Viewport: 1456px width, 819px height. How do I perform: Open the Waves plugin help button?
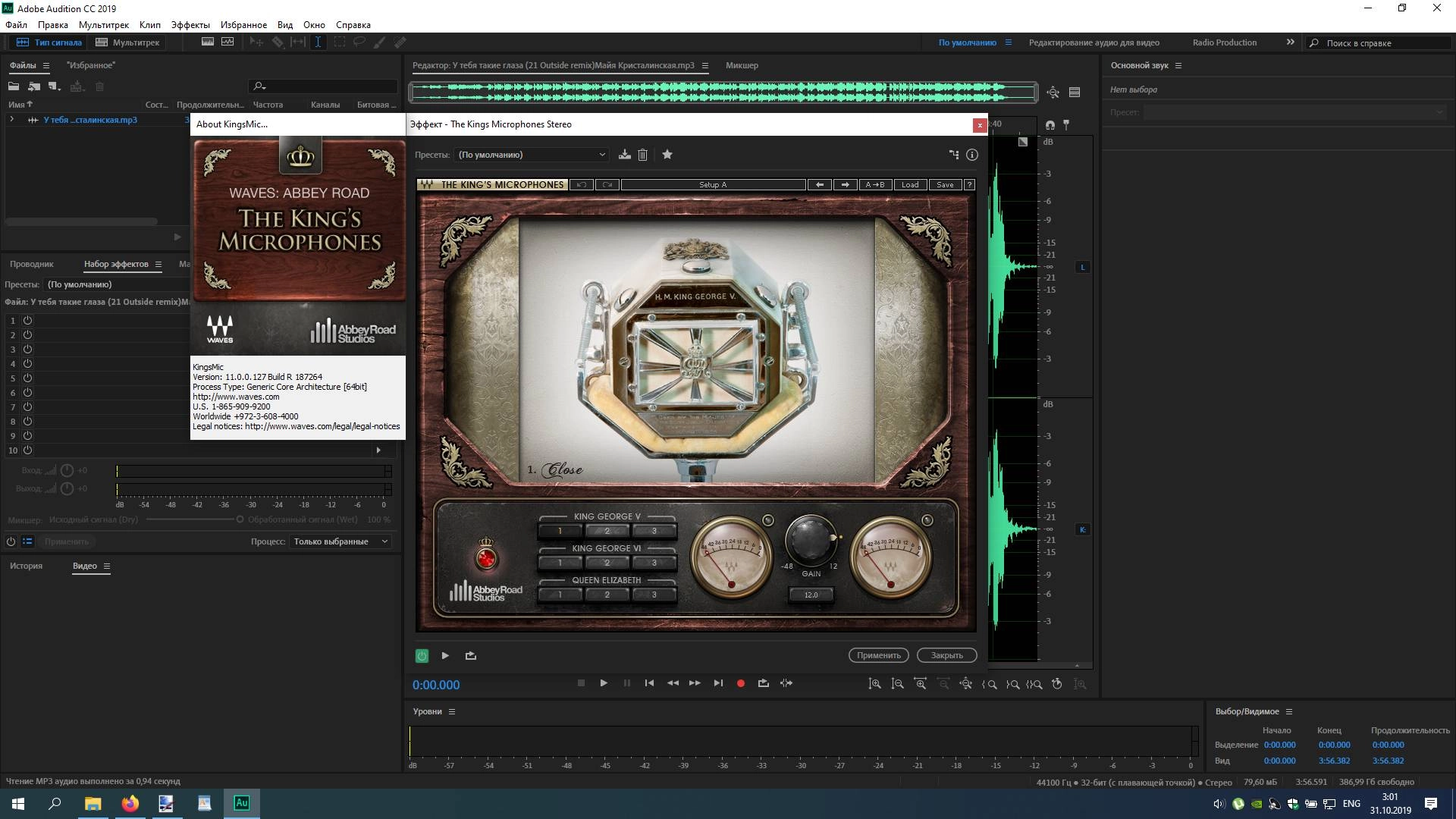pyautogui.click(x=969, y=185)
